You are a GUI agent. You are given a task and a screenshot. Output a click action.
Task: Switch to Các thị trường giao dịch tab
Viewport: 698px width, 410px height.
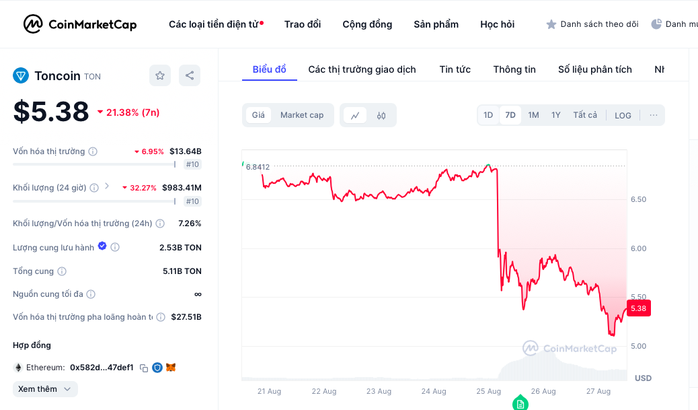(x=362, y=69)
